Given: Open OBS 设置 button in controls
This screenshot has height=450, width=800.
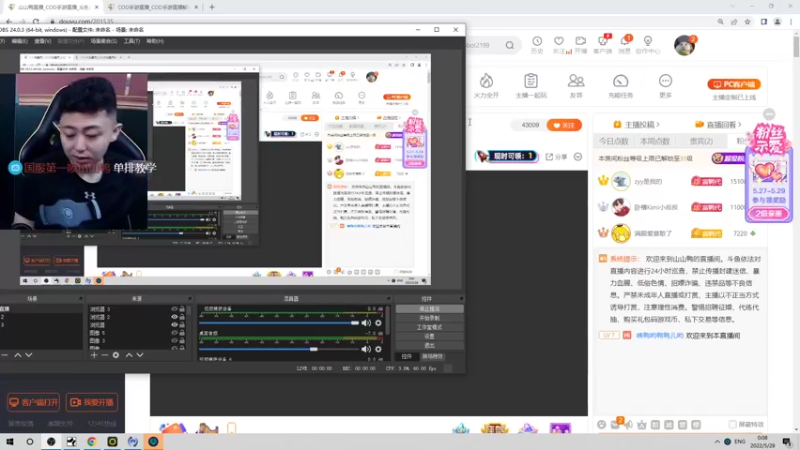Looking at the screenshot, I should (x=429, y=336).
